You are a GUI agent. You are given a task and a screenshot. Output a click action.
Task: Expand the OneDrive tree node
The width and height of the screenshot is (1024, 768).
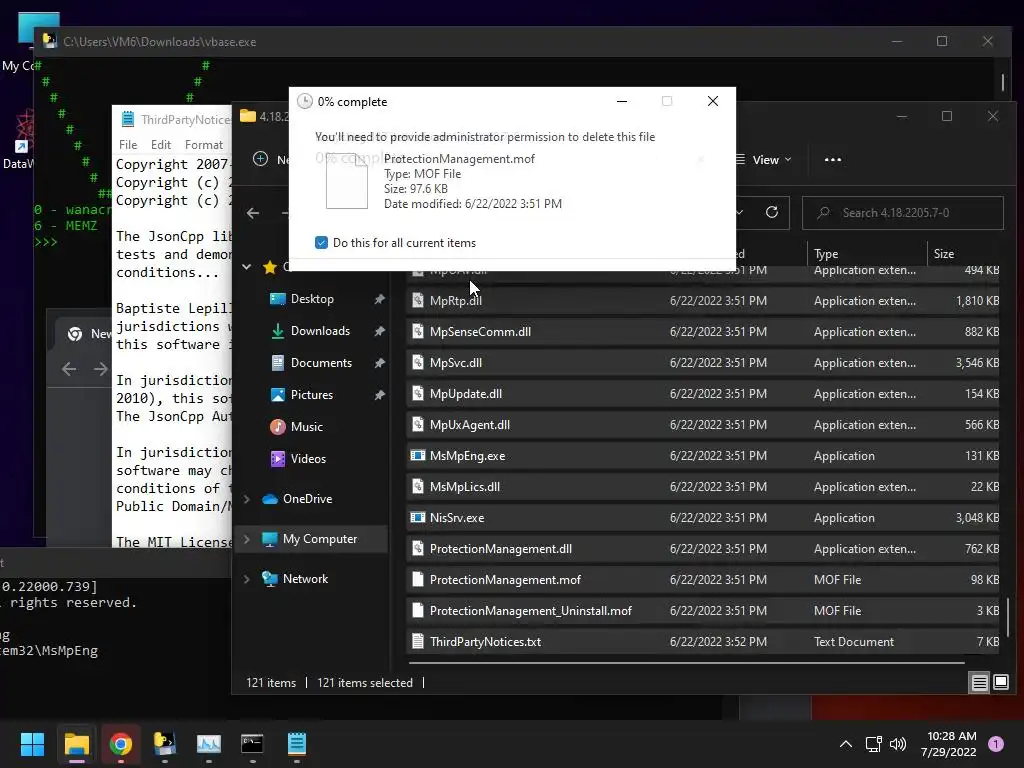coord(247,499)
